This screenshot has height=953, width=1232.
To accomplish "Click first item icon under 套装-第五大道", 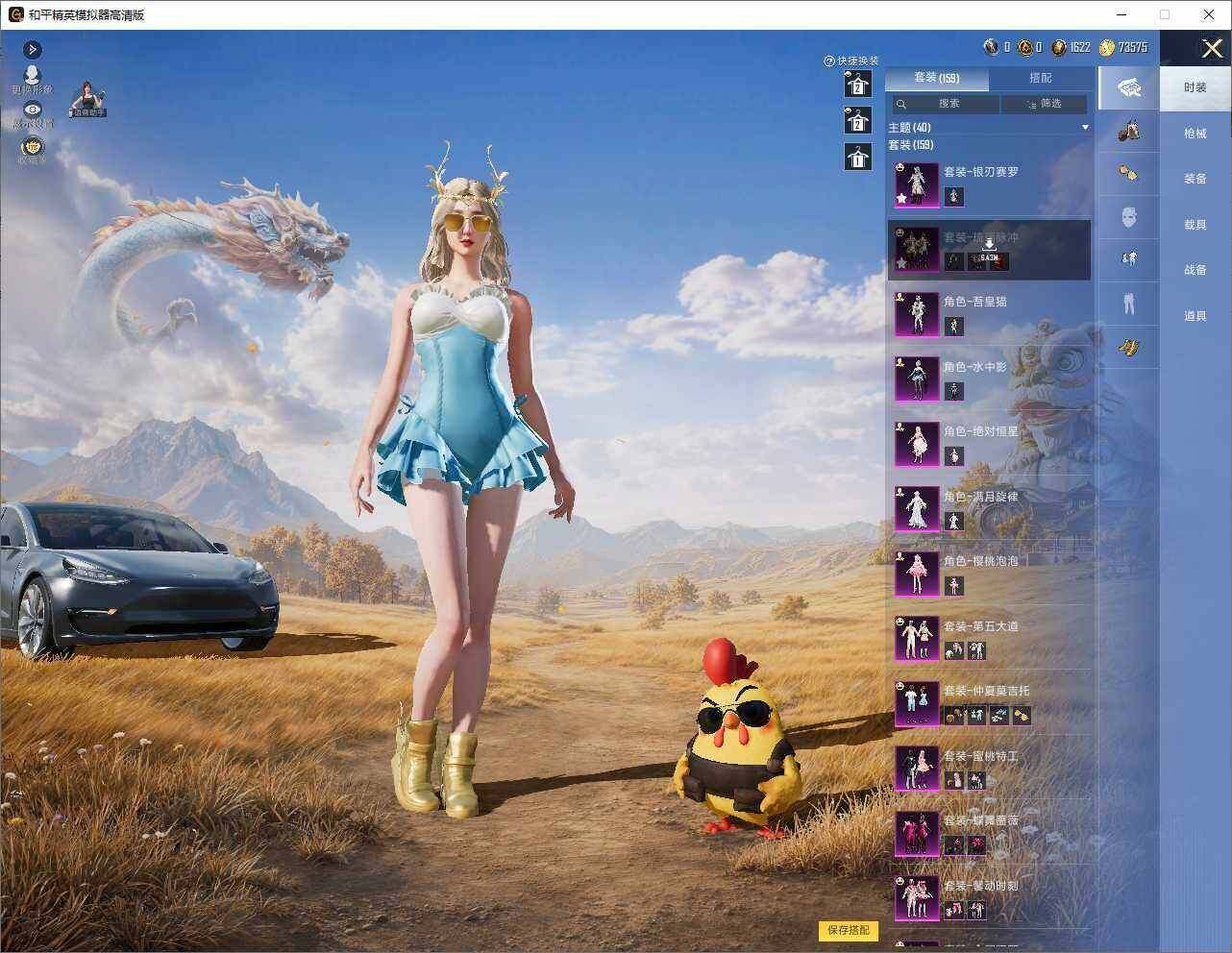I will point(953,651).
